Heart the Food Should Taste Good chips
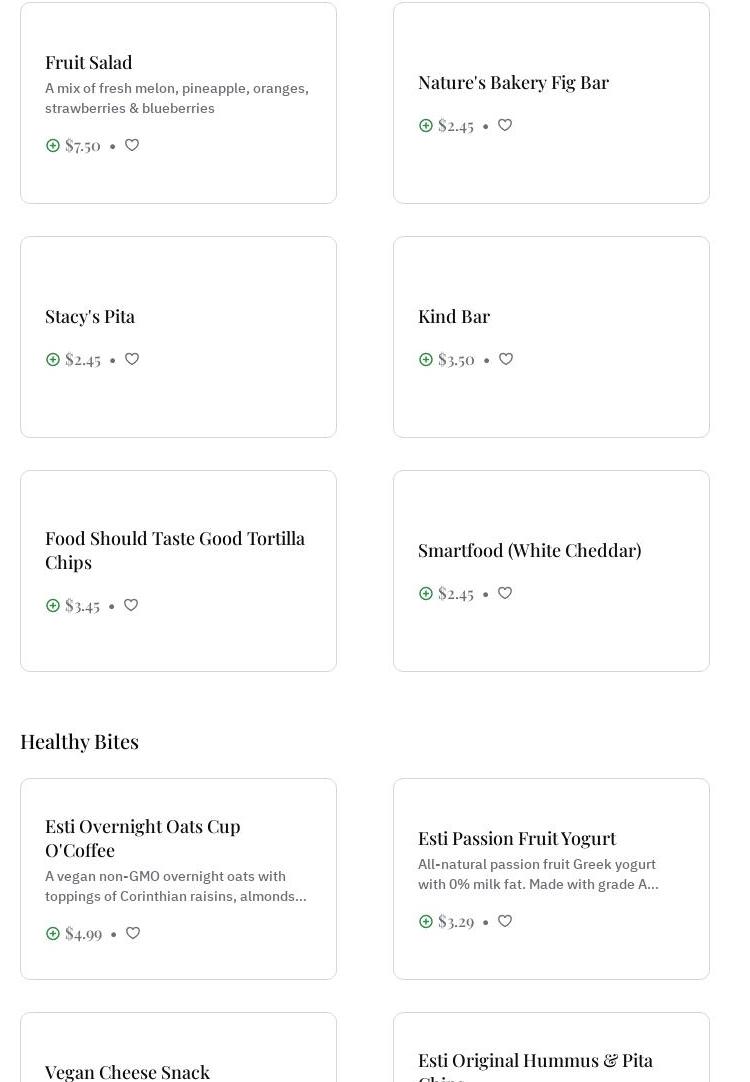The image size is (750, 1082). pos(131,606)
